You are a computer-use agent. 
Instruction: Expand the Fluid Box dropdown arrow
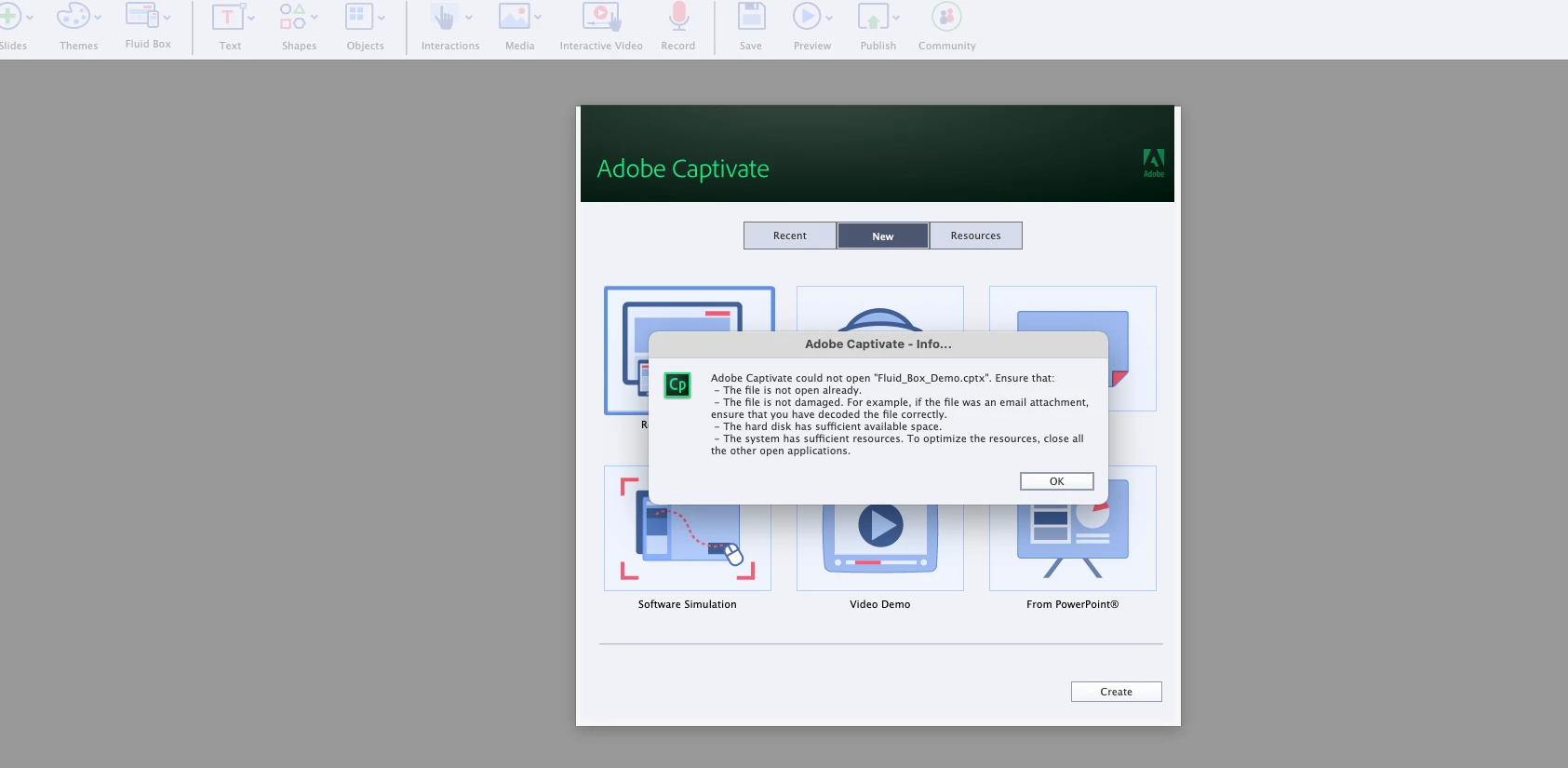168,18
